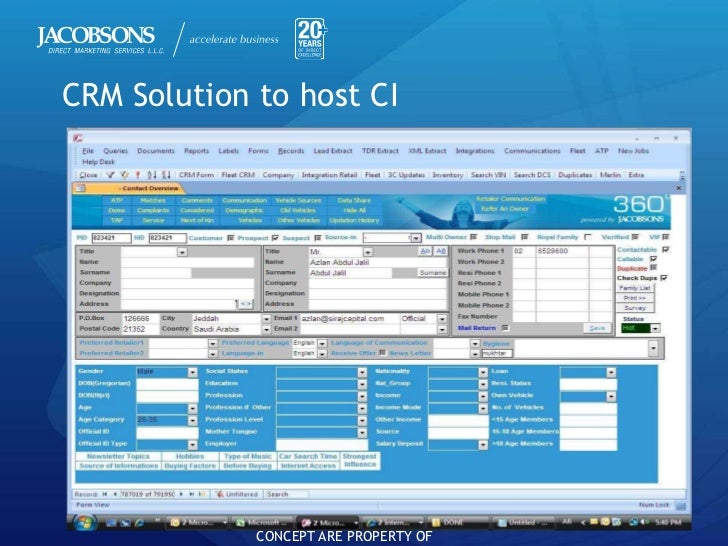Screen dimensions: 728x546
Task: Open the Preferred Retailer1 dropdown
Action: tap(213, 343)
